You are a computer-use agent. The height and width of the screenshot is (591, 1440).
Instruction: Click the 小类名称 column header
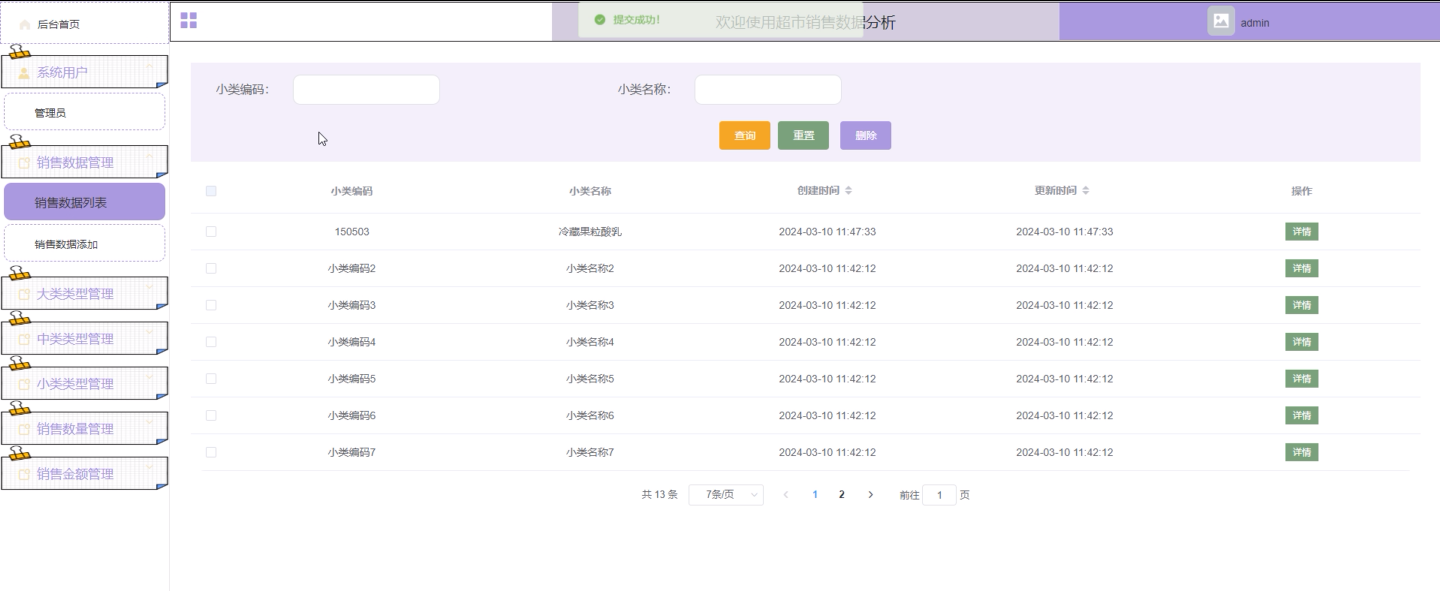(590, 191)
